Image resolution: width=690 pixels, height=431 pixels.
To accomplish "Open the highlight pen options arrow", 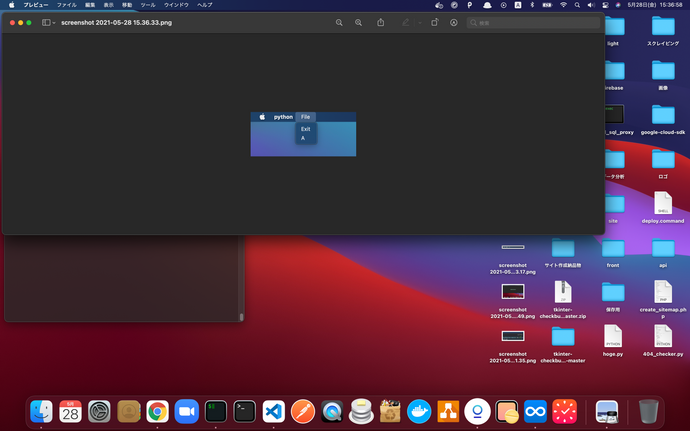I will pyautogui.click(x=419, y=22).
